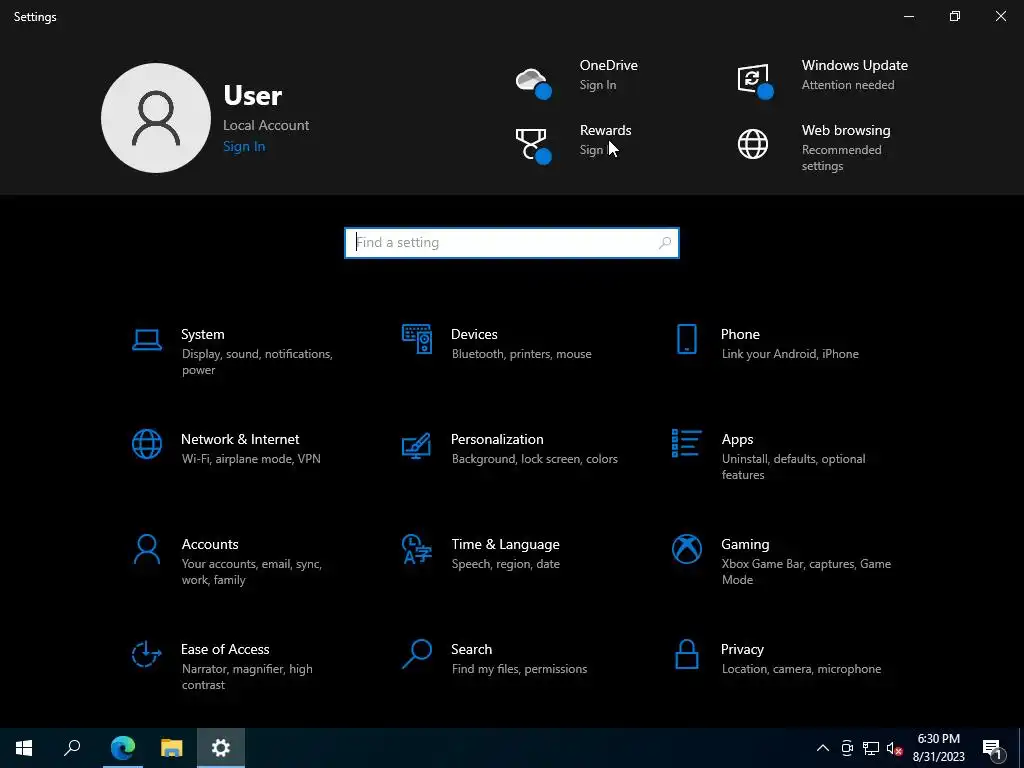Click the 'Local Account' text

click(266, 125)
